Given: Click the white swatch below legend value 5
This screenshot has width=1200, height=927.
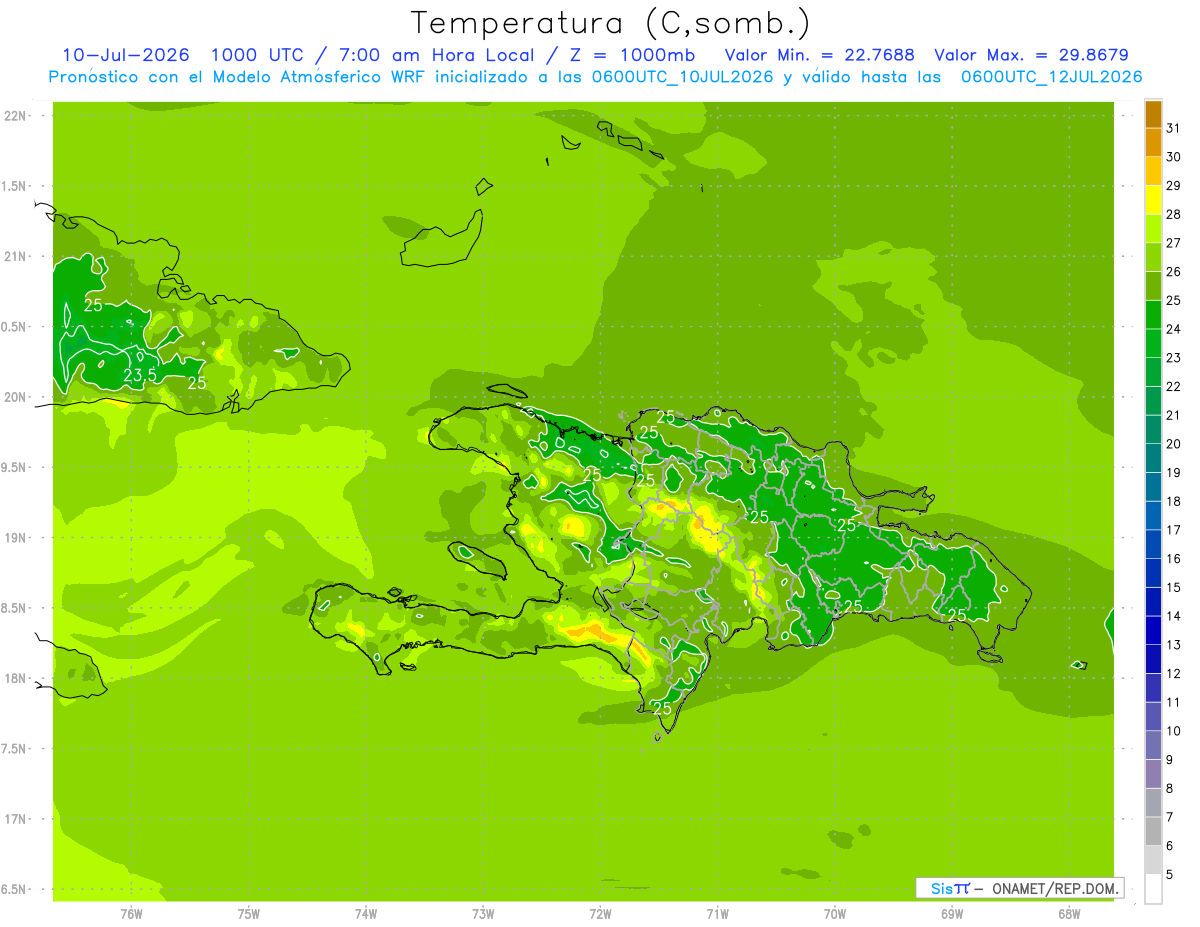Looking at the screenshot, I should (x=1153, y=889).
